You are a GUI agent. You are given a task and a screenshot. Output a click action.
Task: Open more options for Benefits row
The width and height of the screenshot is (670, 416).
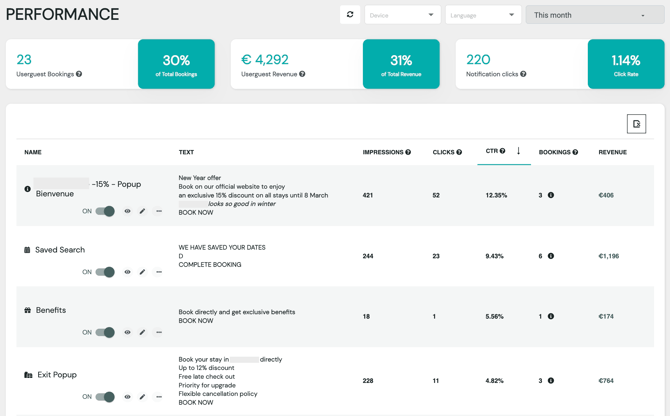point(159,333)
